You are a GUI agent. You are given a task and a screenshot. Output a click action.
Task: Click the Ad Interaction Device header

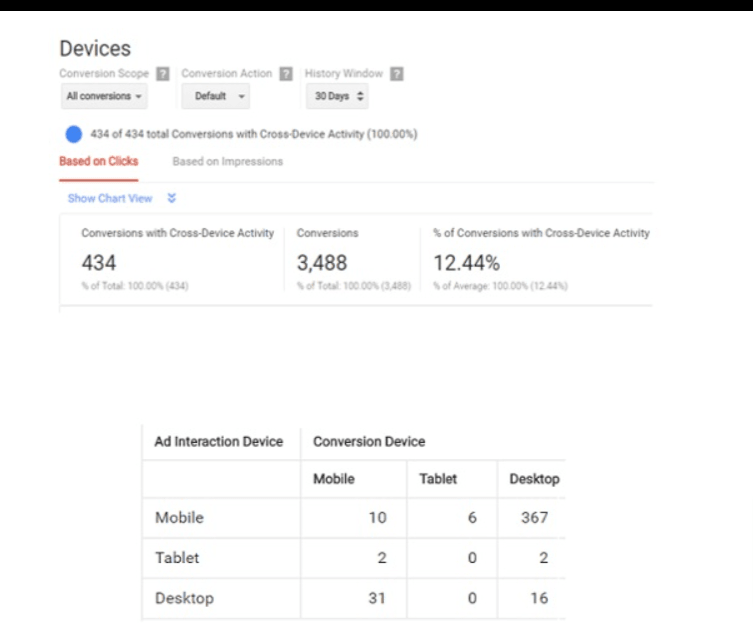[219, 441]
